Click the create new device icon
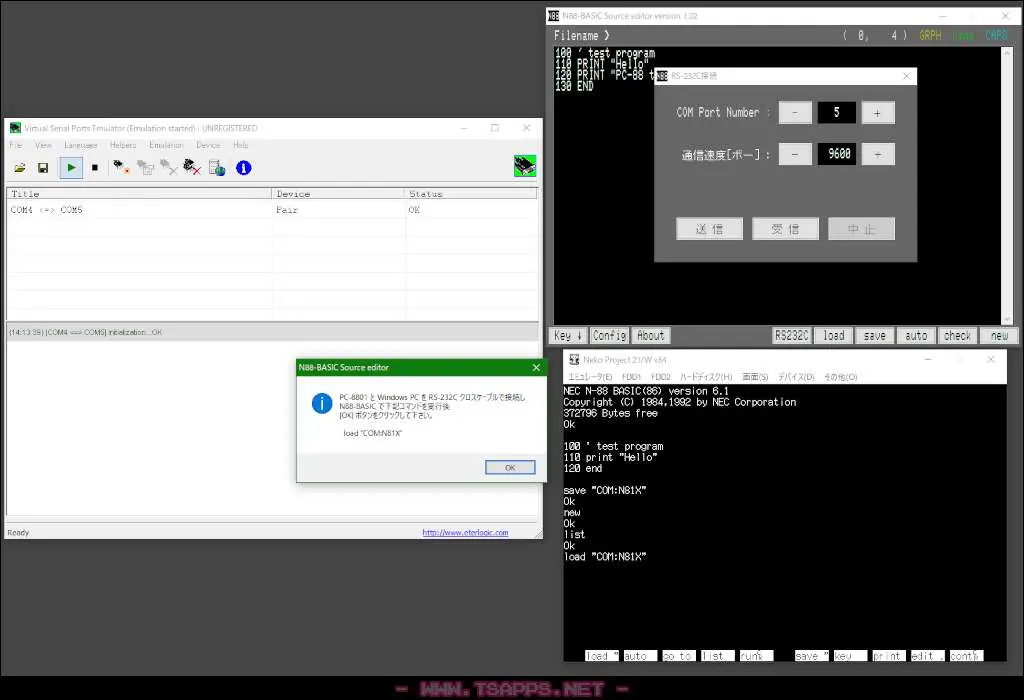Image resolution: width=1024 pixels, height=700 pixels. pyautogui.click(x=121, y=168)
